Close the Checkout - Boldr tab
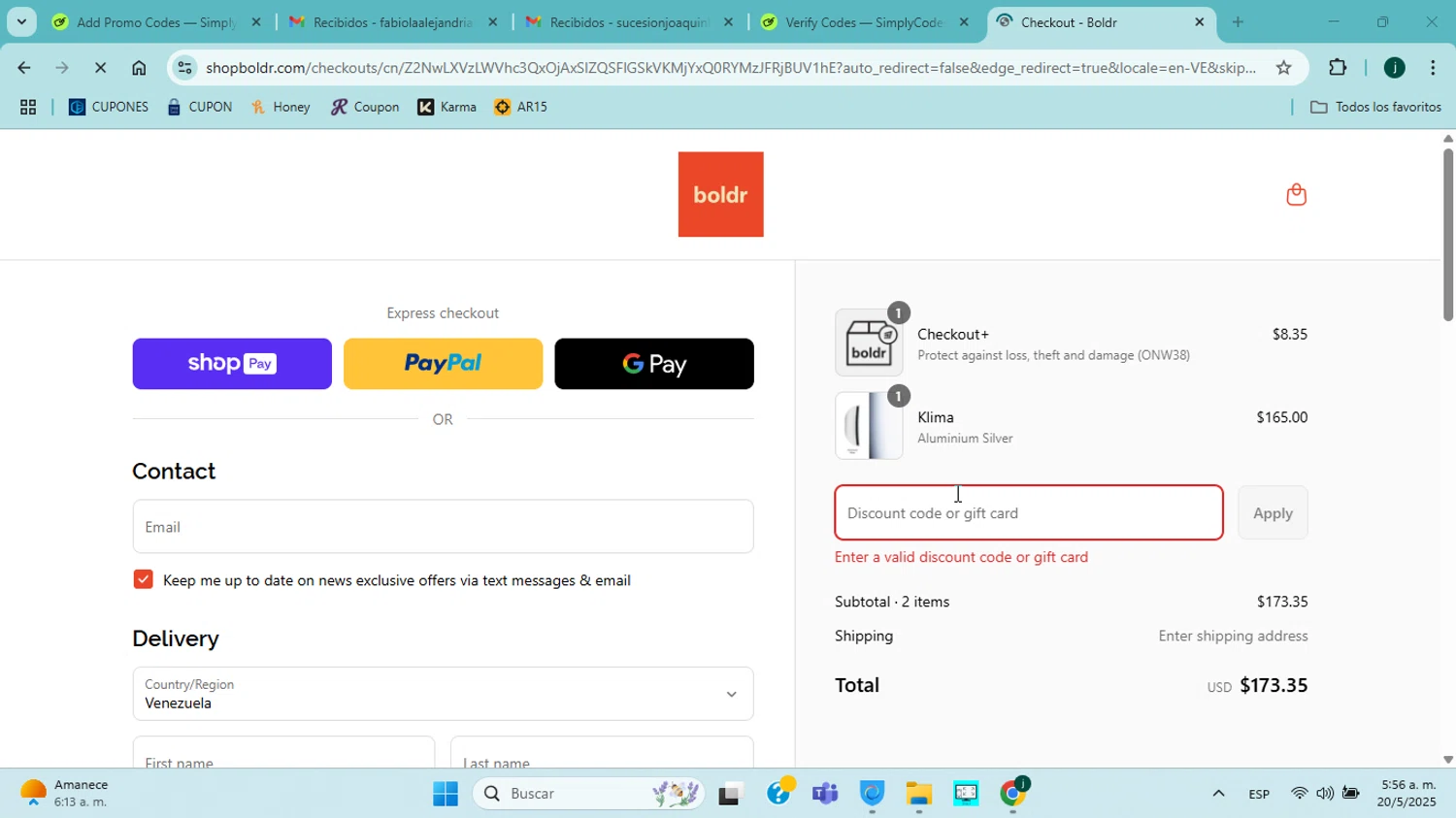This screenshot has height=818, width=1456. 1200,21
